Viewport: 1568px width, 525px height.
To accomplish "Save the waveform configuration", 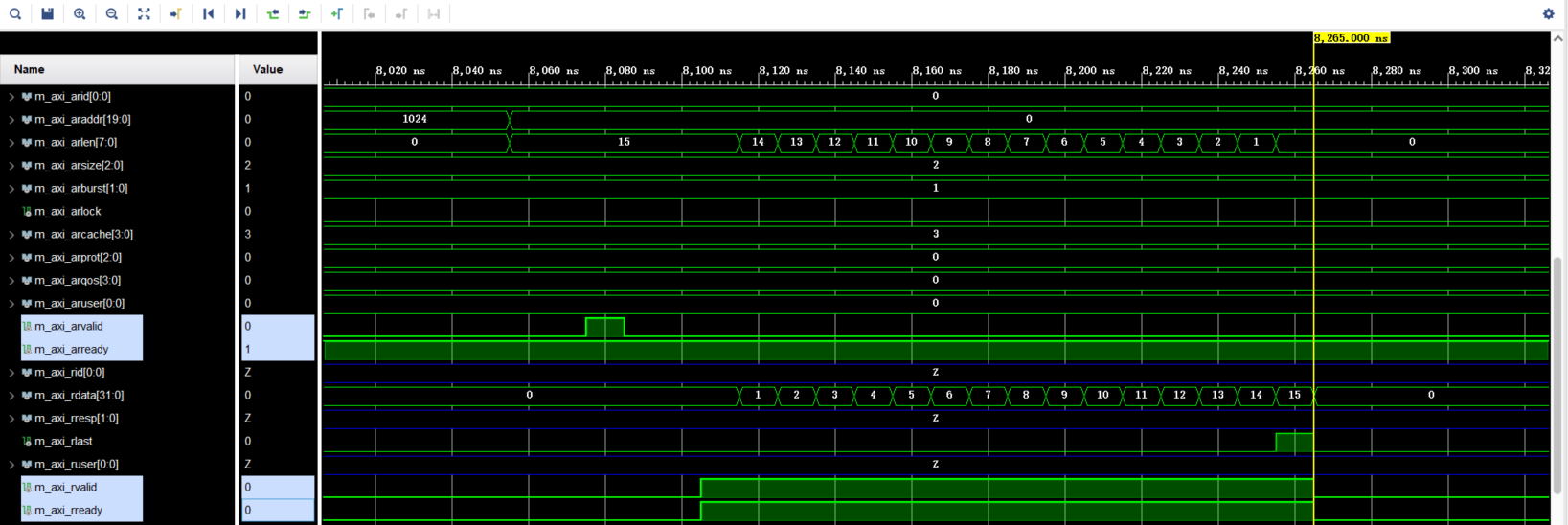I will pos(47,13).
